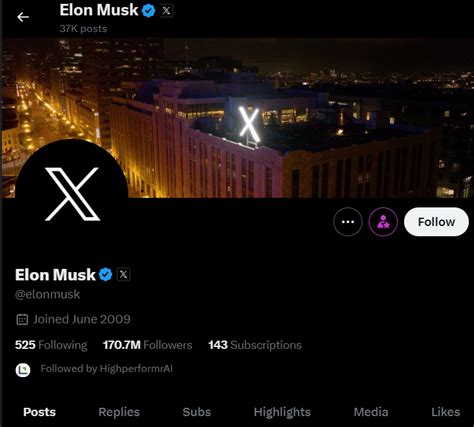This screenshot has width=474, height=427.
Task: View the Likes tab
Action: pos(446,412)
